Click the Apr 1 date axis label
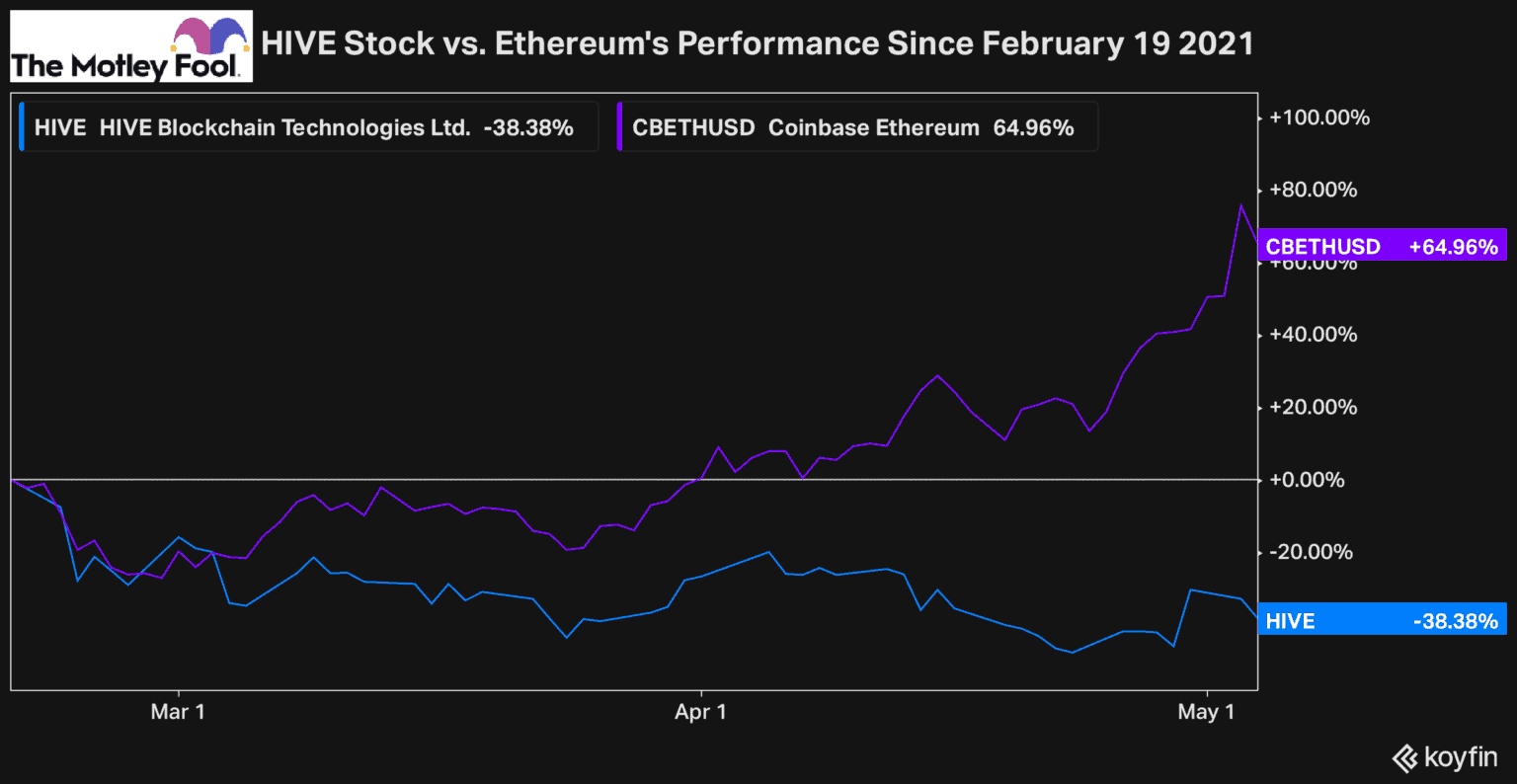This screenshot has height=784, width=1517. click(x=700, y=712)
